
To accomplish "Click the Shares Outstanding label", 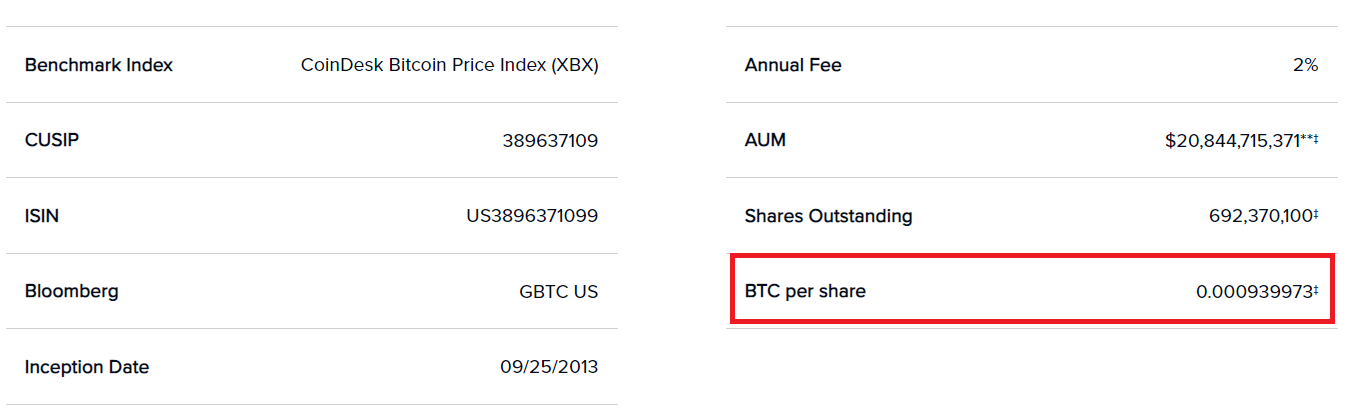I will pyautogui.click(x=829, y=216).
